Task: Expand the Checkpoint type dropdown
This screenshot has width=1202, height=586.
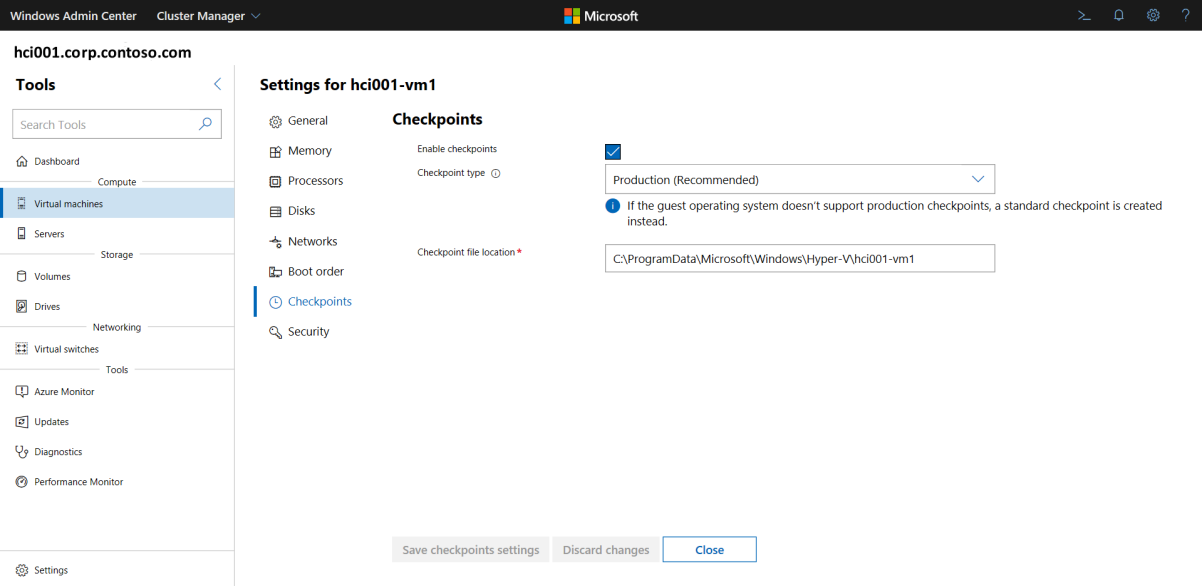Action: (799, 180)
